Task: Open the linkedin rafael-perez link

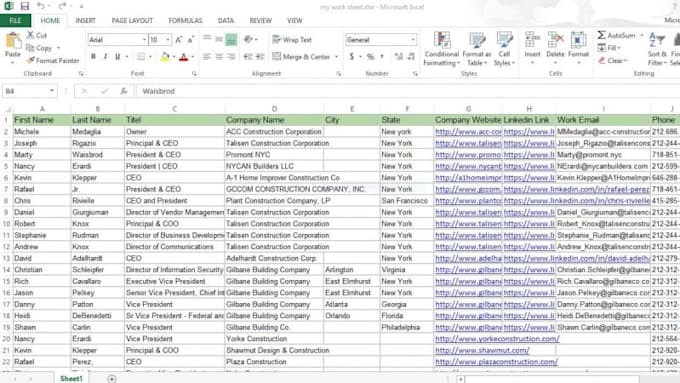Action: point(576,189)
